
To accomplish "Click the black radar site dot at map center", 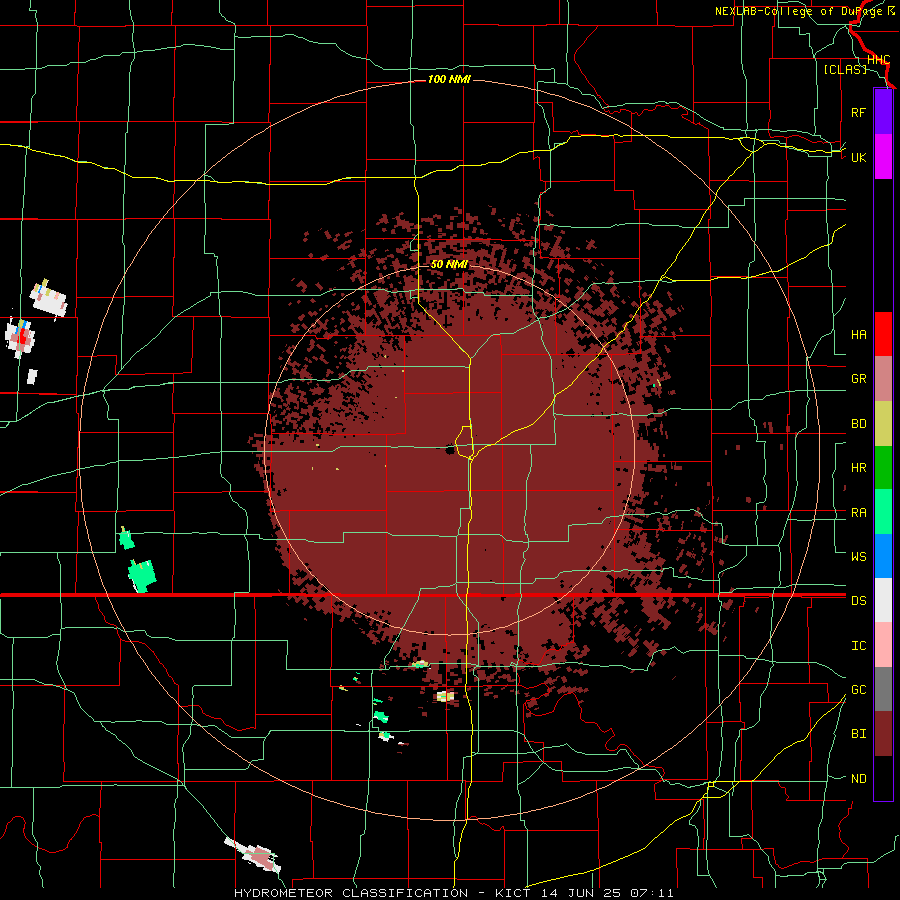I will [450, 449].
